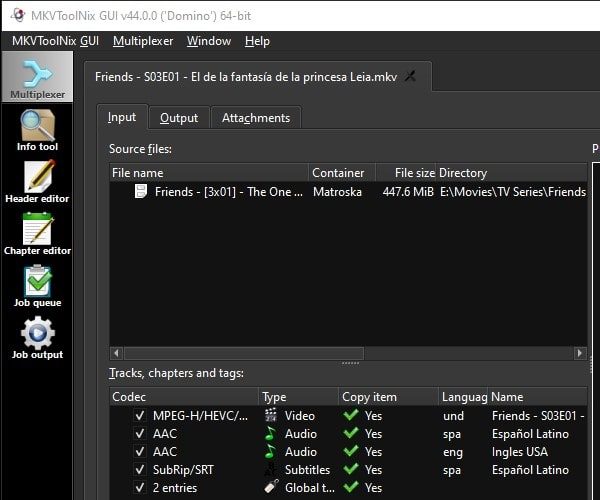Image resolution: width=600 pixels, height=500 pixels.
Task: Click green check icon of Global tags row
Action: click(351, 487)
